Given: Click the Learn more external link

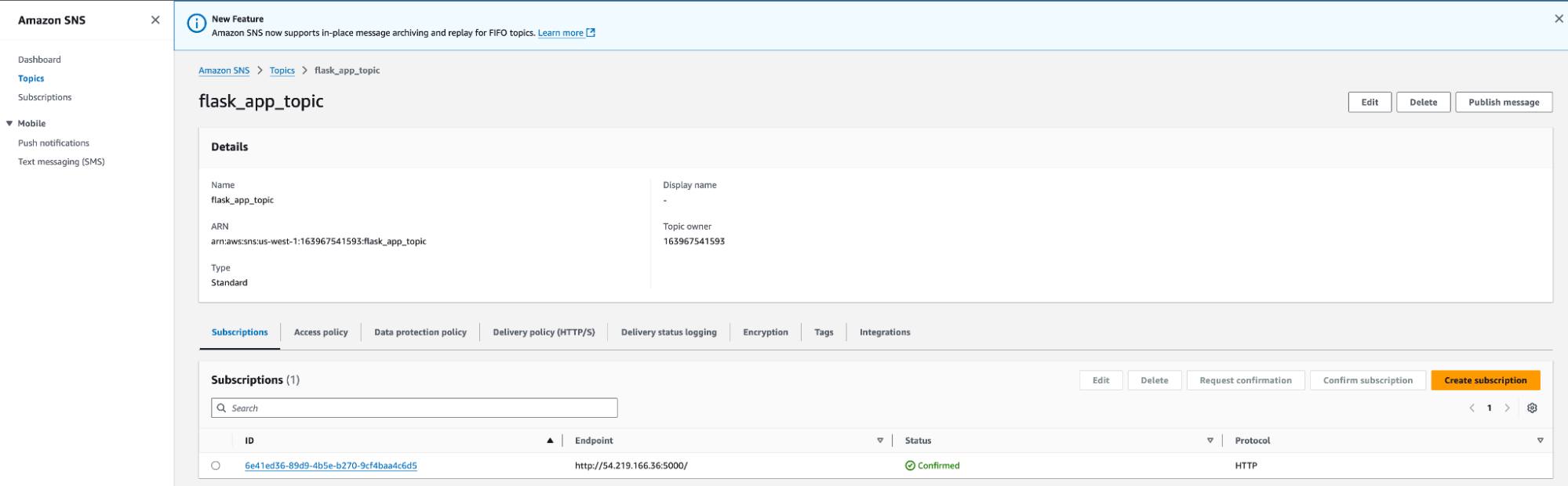Looking at the screenshot, I should coord(566,33).
